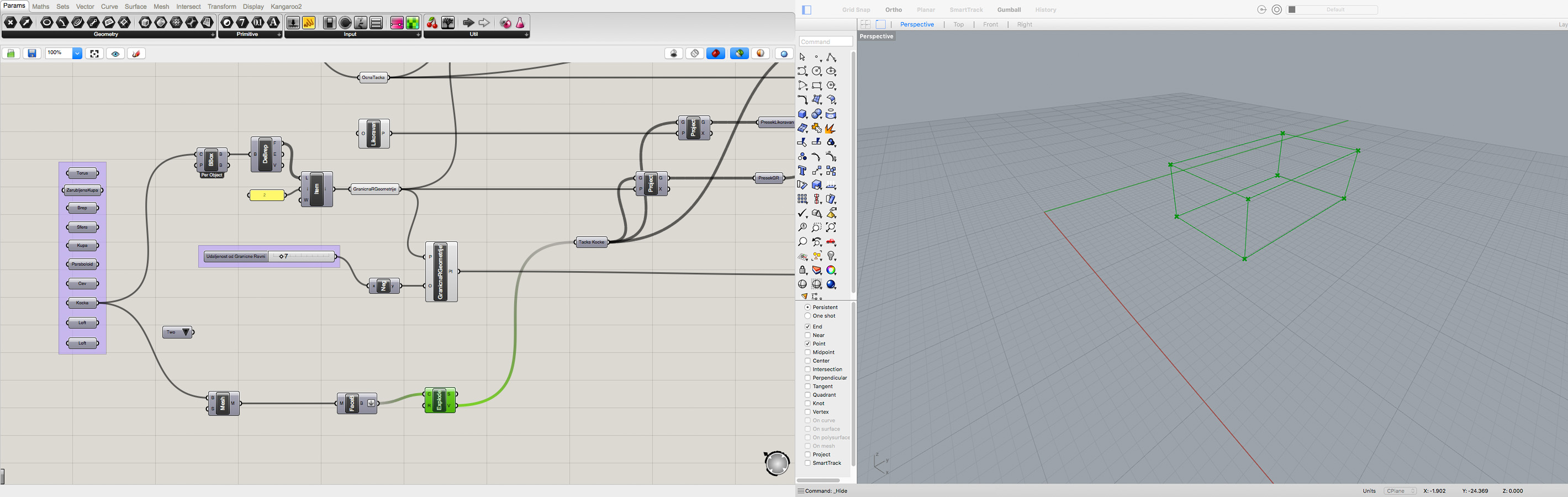Enable the Midpoint object snap

tap(807, 352)
